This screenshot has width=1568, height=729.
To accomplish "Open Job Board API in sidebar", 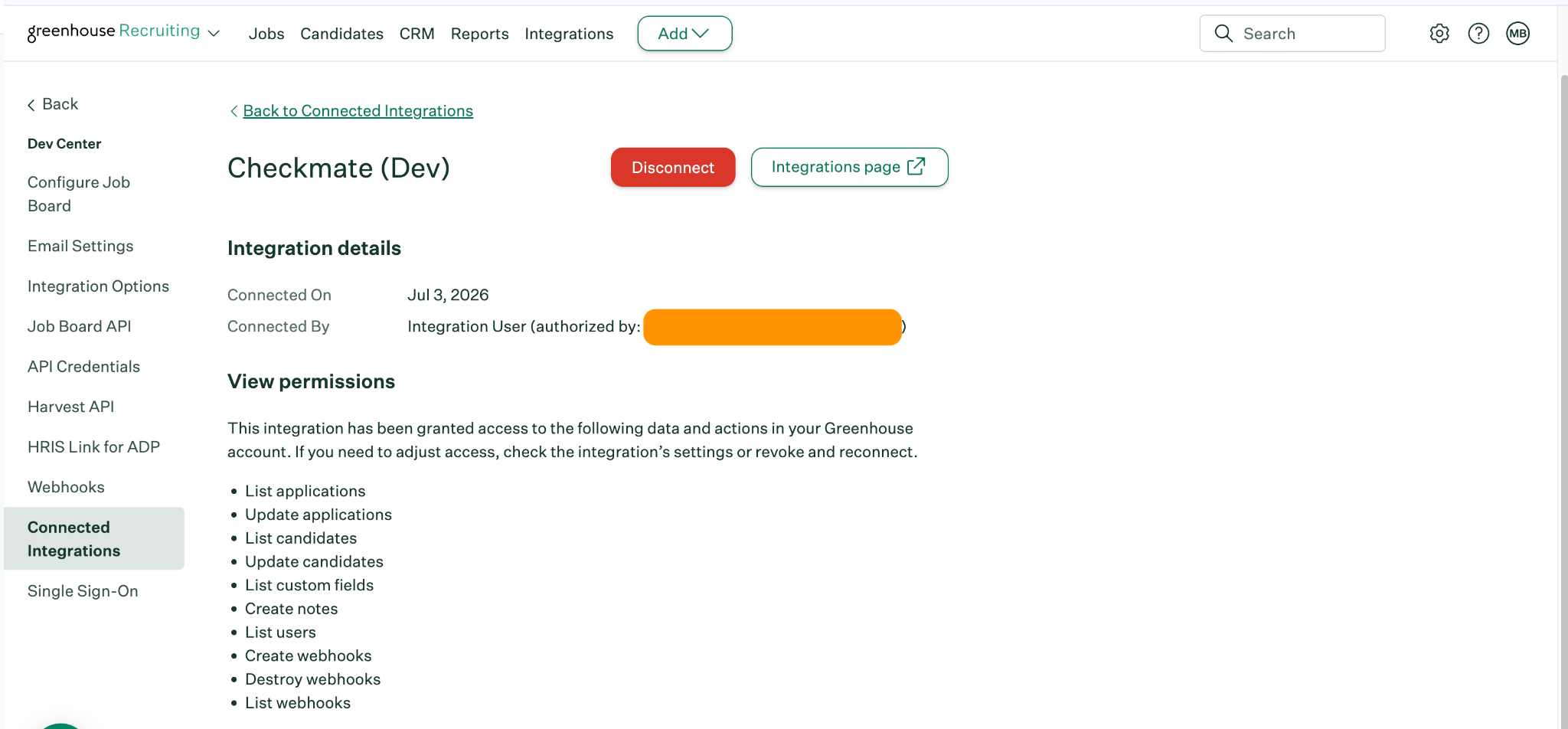I will (x=79, y=326).
